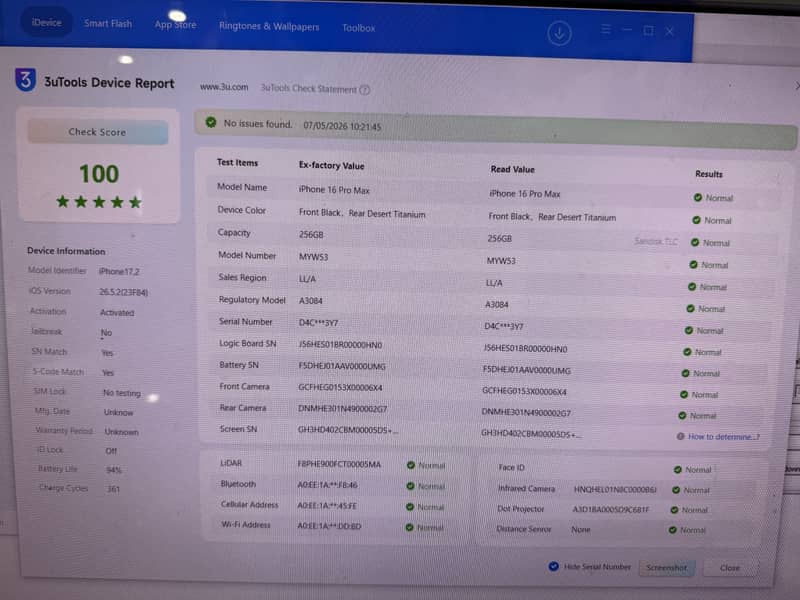Click Normal status icon for Sales Region

pyautogui.click(x=692, y=287)
